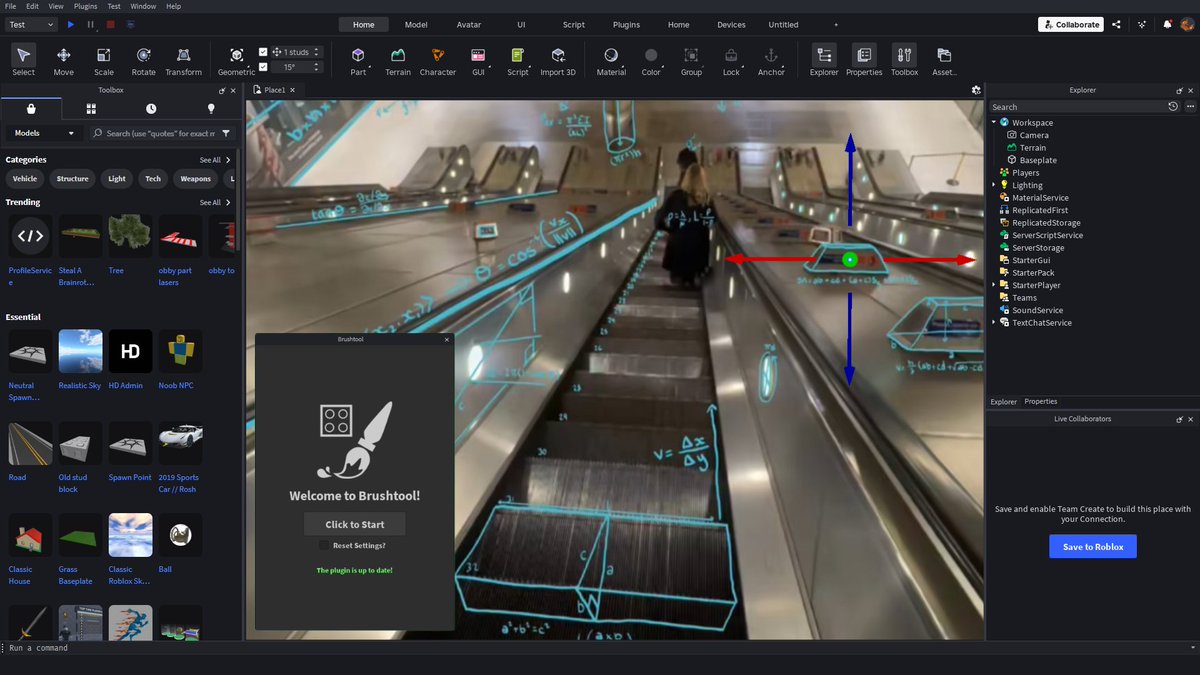Activate the Select tool
The width and height of the screenshot is (1200, 675).
point(23,60)
